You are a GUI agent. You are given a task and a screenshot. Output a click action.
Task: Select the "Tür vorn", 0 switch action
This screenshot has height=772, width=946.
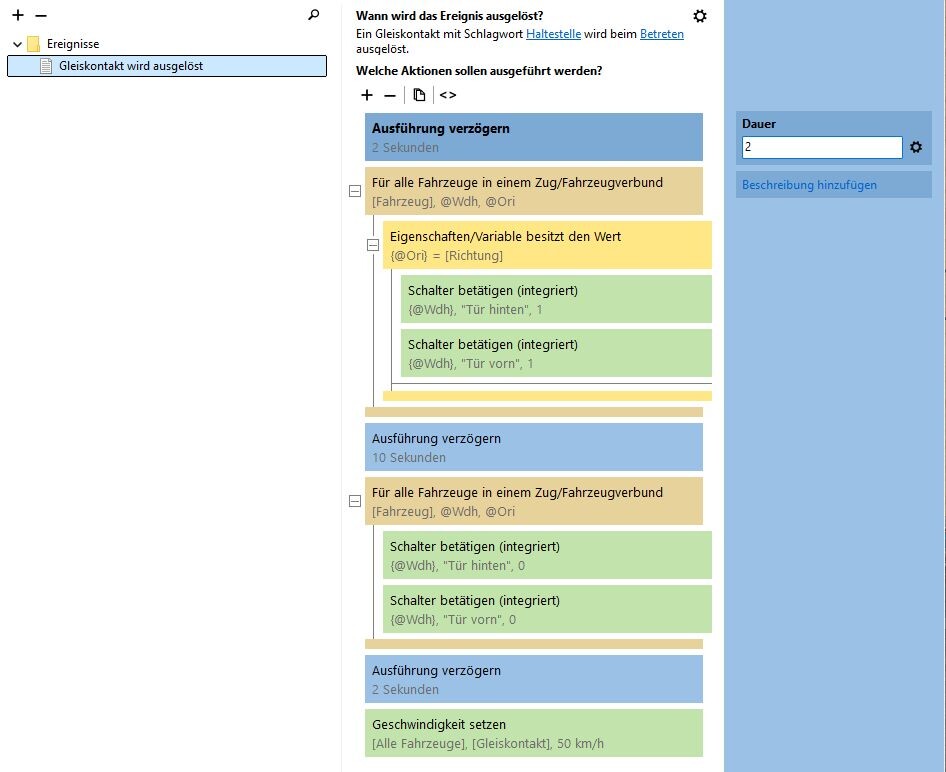[x=547, y=609]
